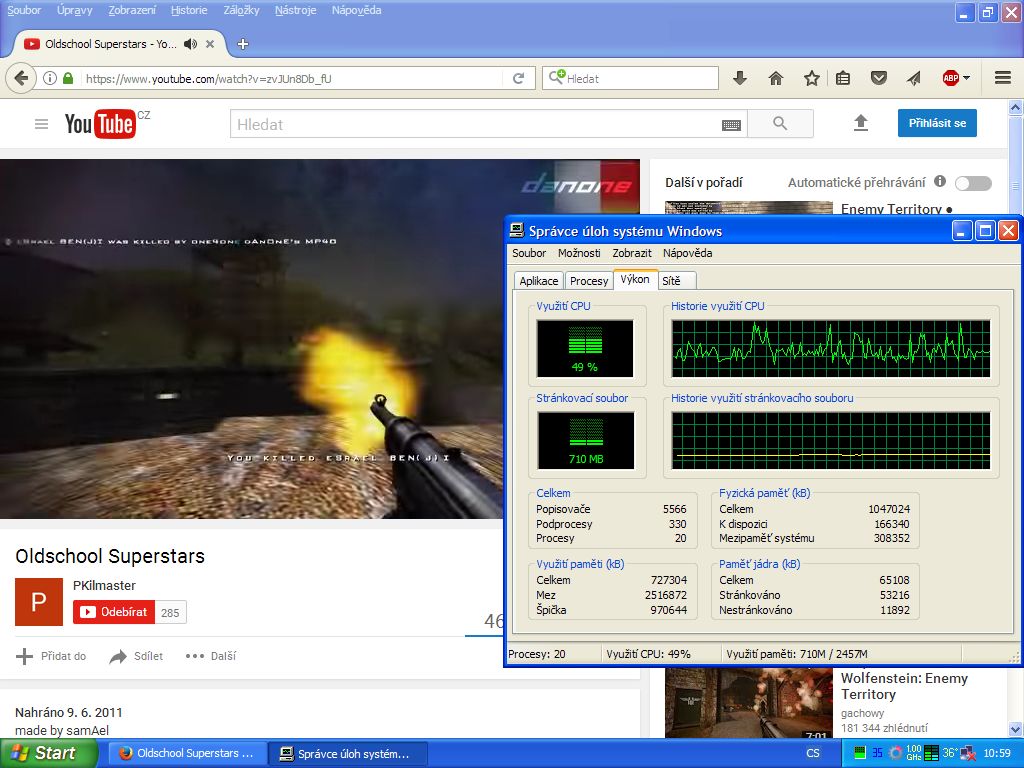Open the YouTube guide menu icon

(x=41, y=124)
